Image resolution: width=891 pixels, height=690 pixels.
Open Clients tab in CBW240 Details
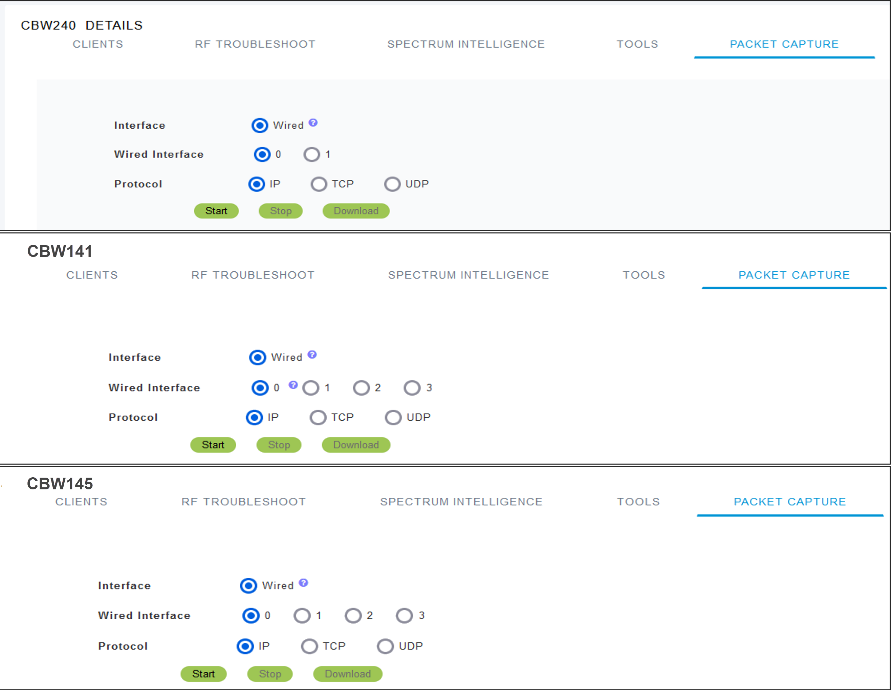[98, 44]
